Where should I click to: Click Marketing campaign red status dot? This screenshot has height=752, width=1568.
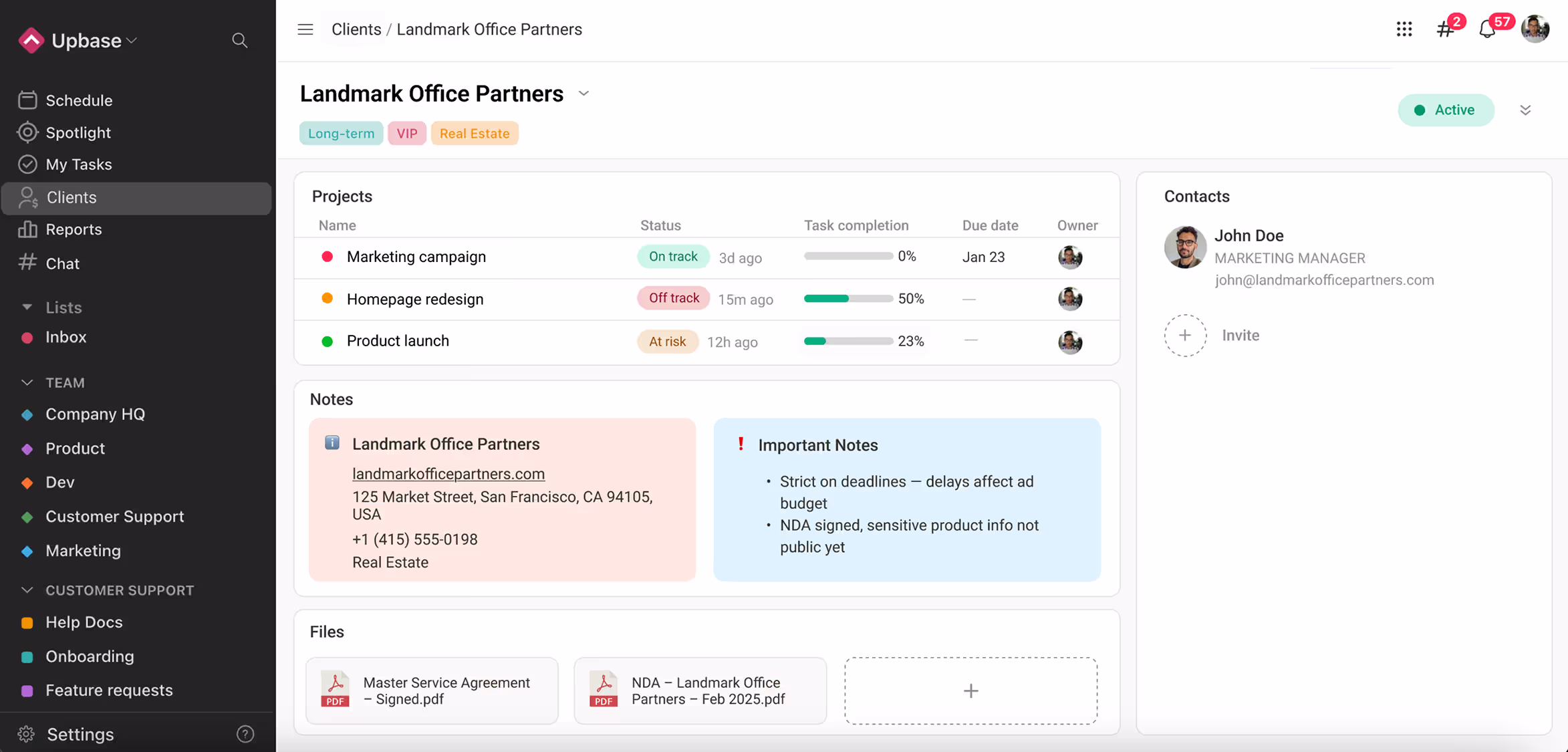click(328, 257)
